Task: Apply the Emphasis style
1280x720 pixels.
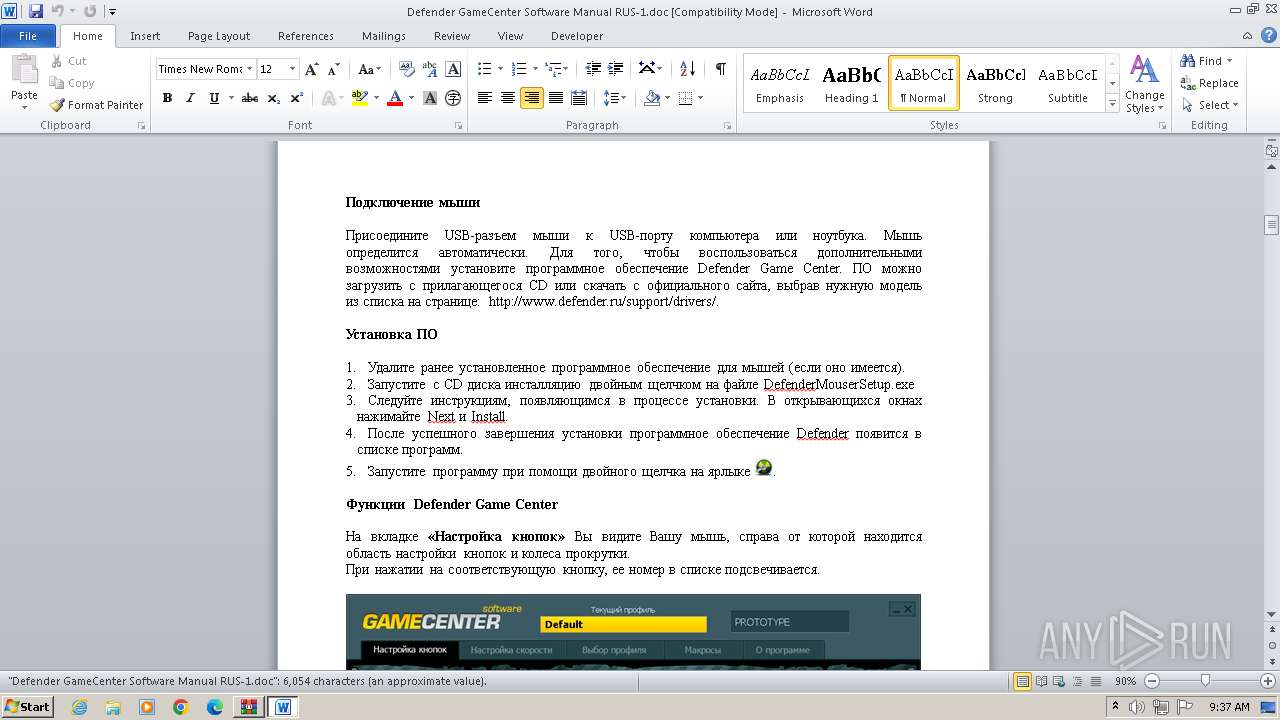Action: tap(780, 83)
